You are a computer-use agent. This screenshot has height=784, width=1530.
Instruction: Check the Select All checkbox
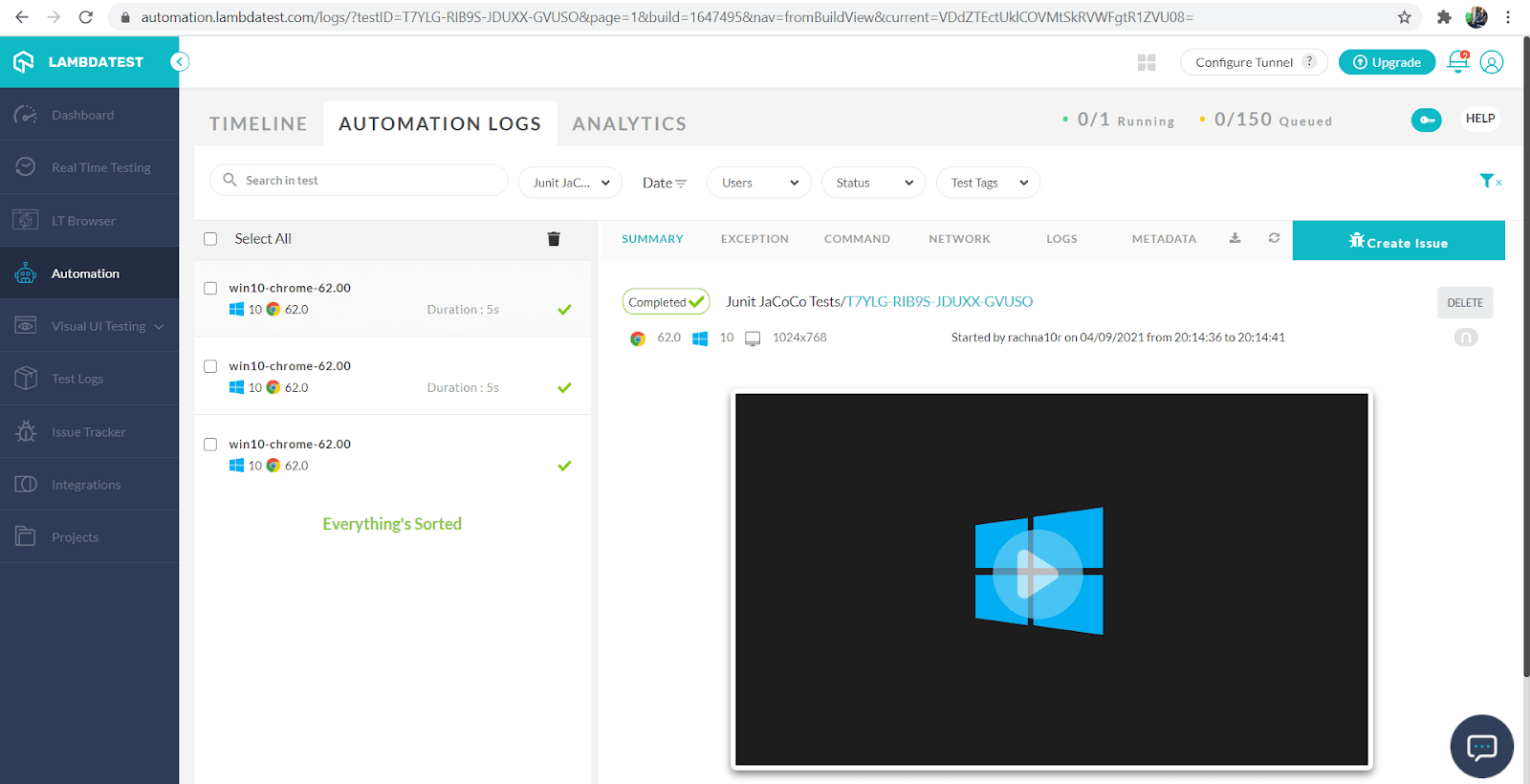click(x=211, y=239)
